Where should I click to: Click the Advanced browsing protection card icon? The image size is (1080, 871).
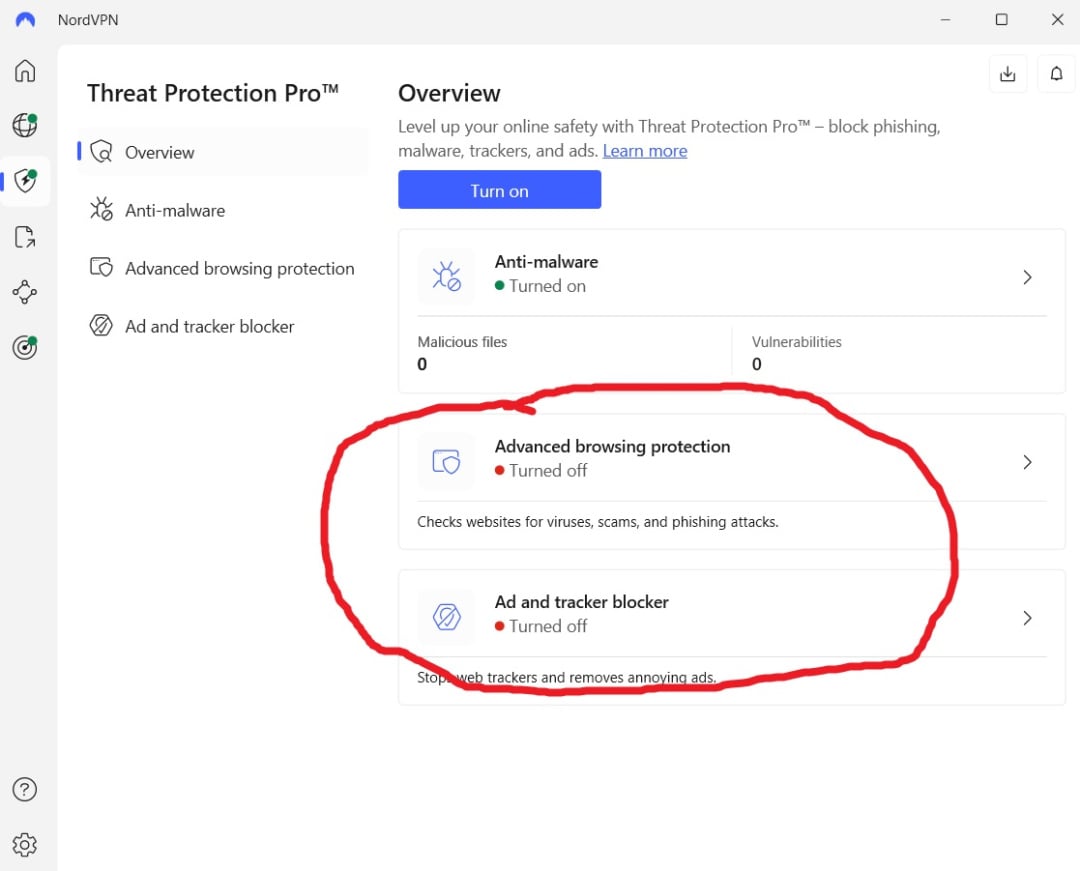pyautogui.click(x=446, y=461)
